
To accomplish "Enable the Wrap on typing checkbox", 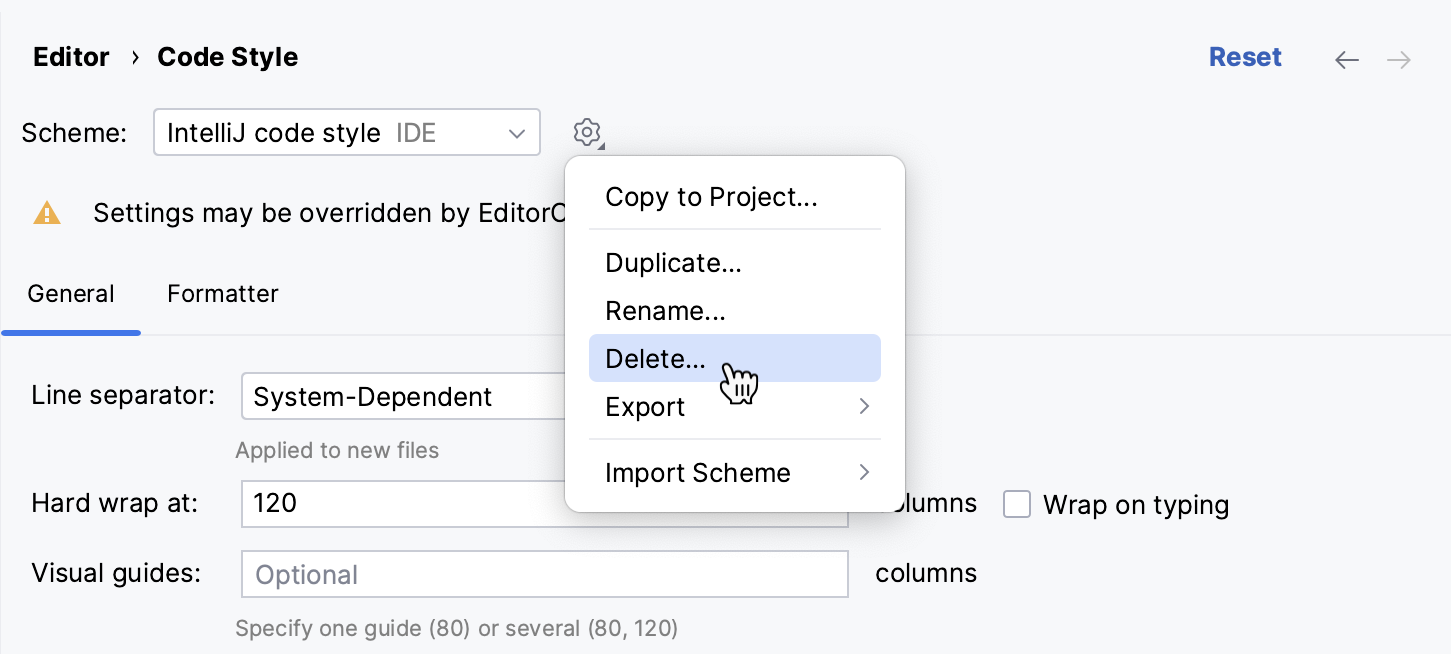I will pyautogui.click(x=1017, y=504).
